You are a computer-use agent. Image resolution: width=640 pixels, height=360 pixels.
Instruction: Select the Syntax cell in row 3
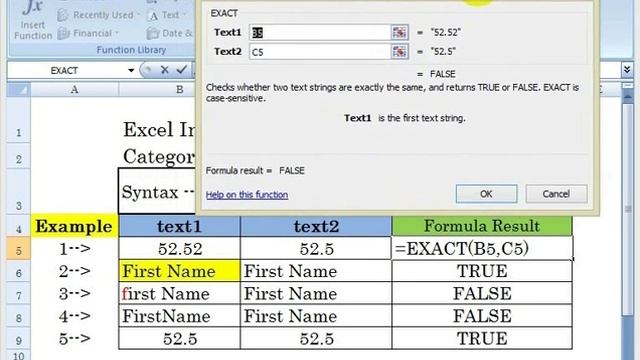(x=158, y=191)
